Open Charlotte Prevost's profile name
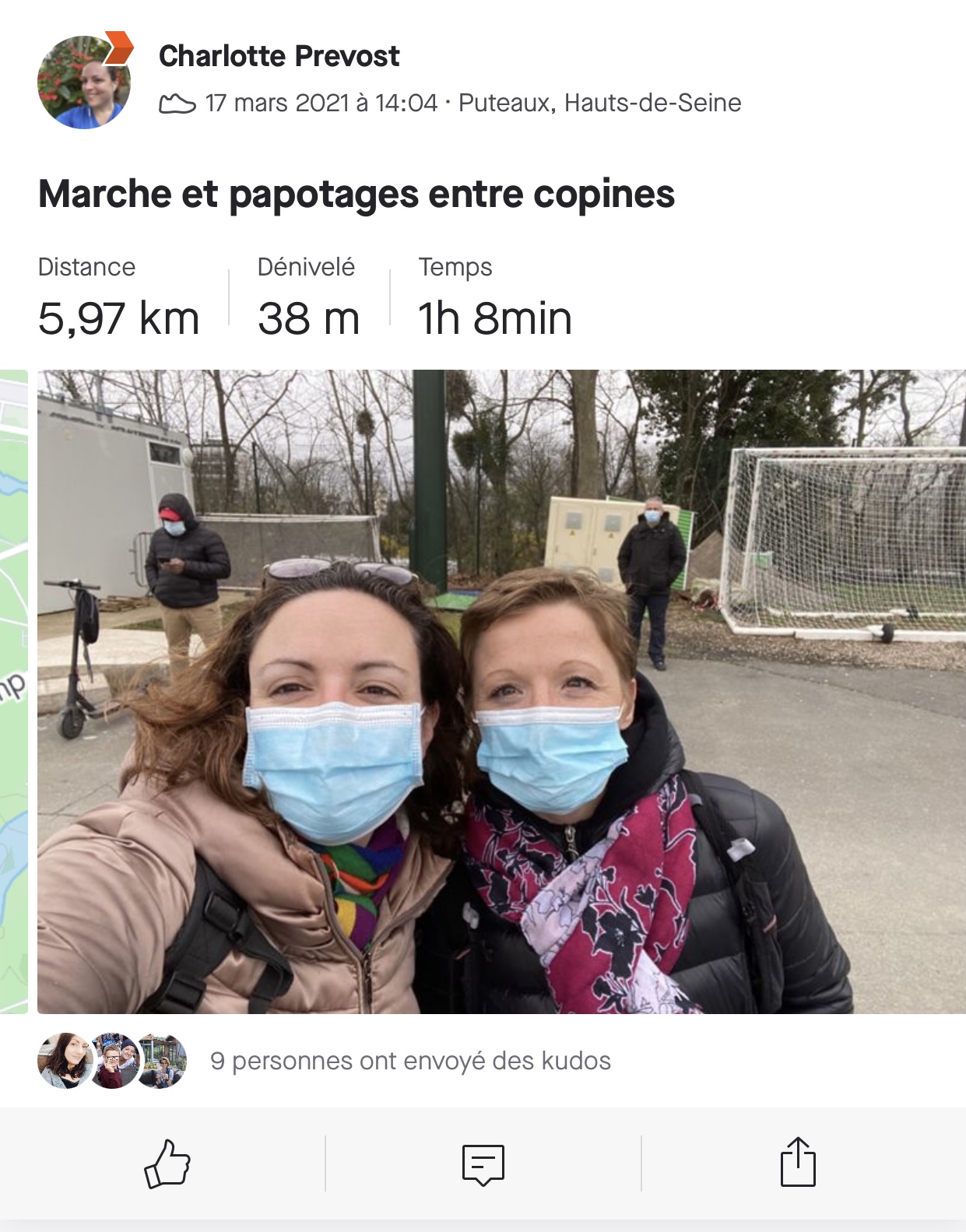 tap(279, 56)
